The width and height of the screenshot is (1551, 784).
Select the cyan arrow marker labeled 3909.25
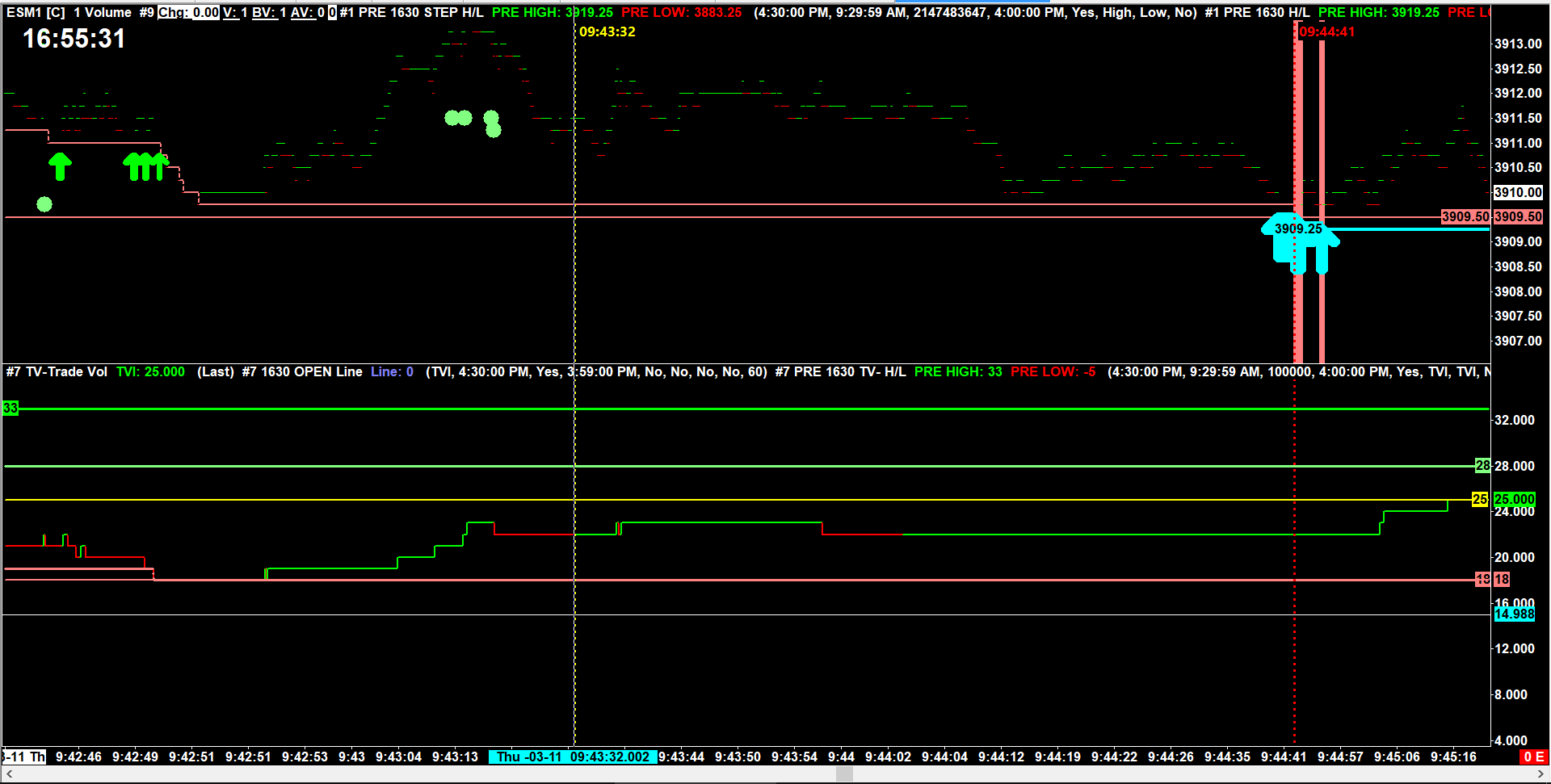(x=1299, y=243)
